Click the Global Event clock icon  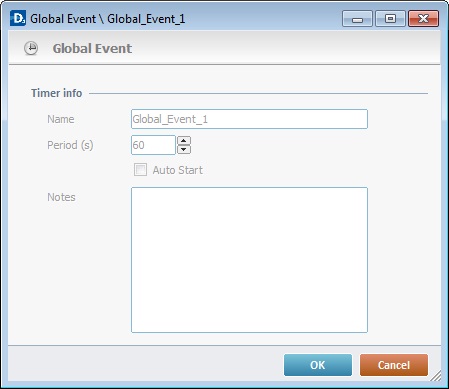click(31, 48)
